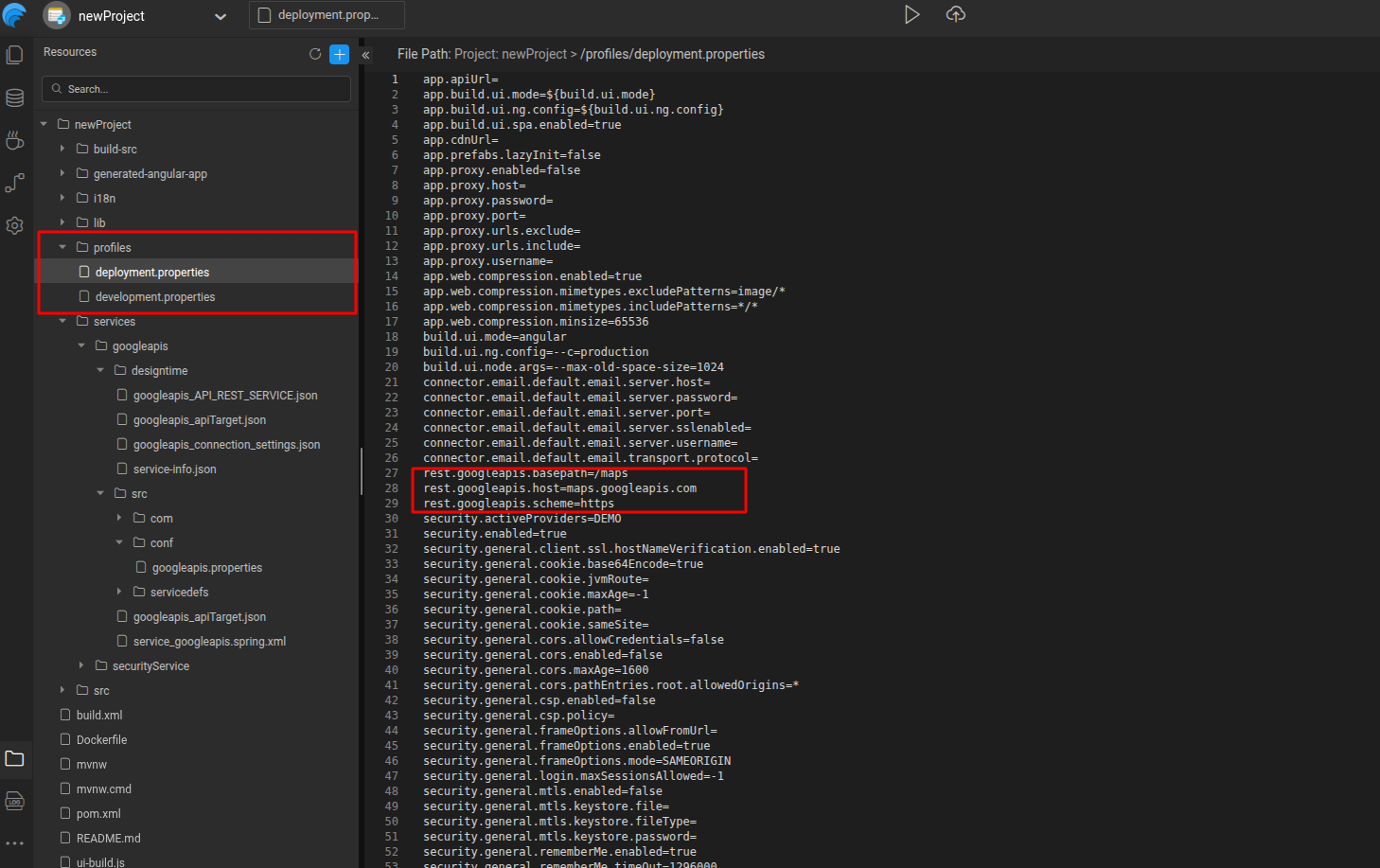Open the logs icon in left sidebar

[15, 802]
